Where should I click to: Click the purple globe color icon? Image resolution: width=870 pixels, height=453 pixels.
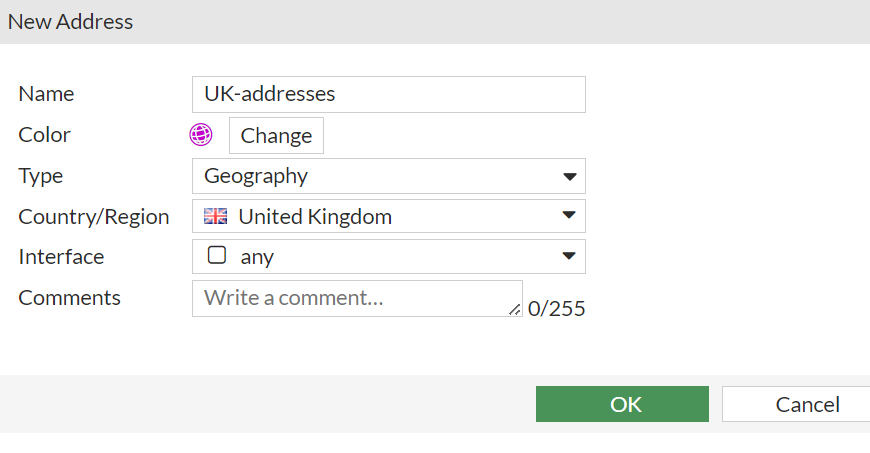pyautogui.click(x=201, y=135)
